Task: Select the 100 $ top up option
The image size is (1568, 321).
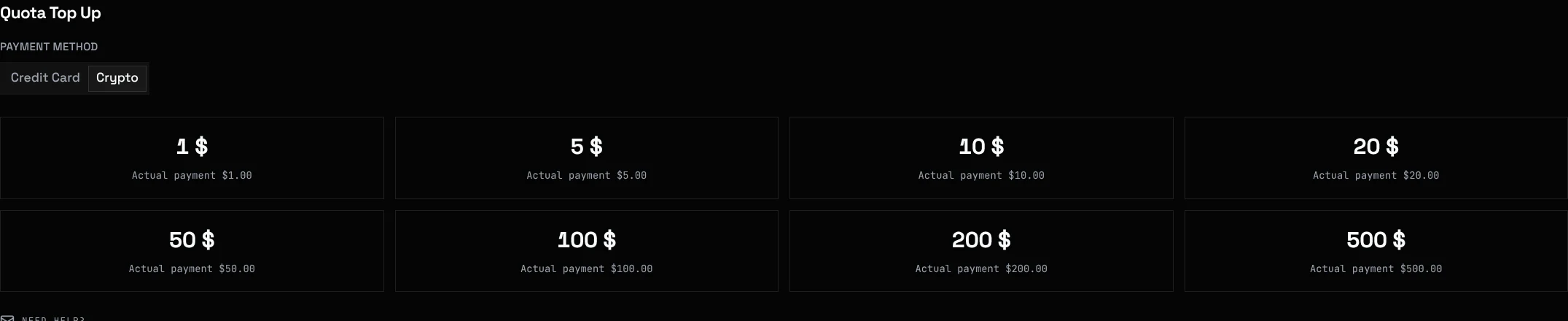Action: pyautogui.click(x=587, y=251)
